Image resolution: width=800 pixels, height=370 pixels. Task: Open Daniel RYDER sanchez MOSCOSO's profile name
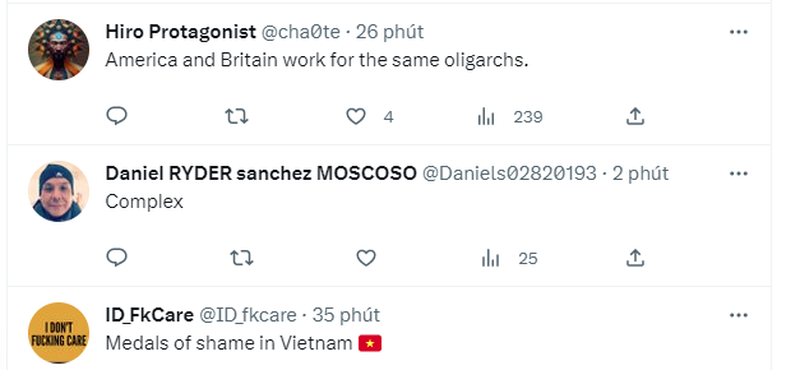(261, 173)
